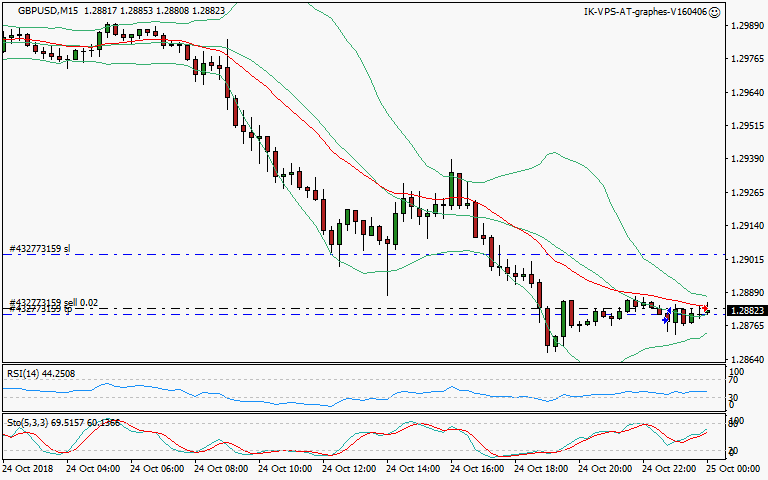Click the 24 Oct 18:00 time axis label
The height and width of the screenshot is (480, 768).
coord(541,469)
